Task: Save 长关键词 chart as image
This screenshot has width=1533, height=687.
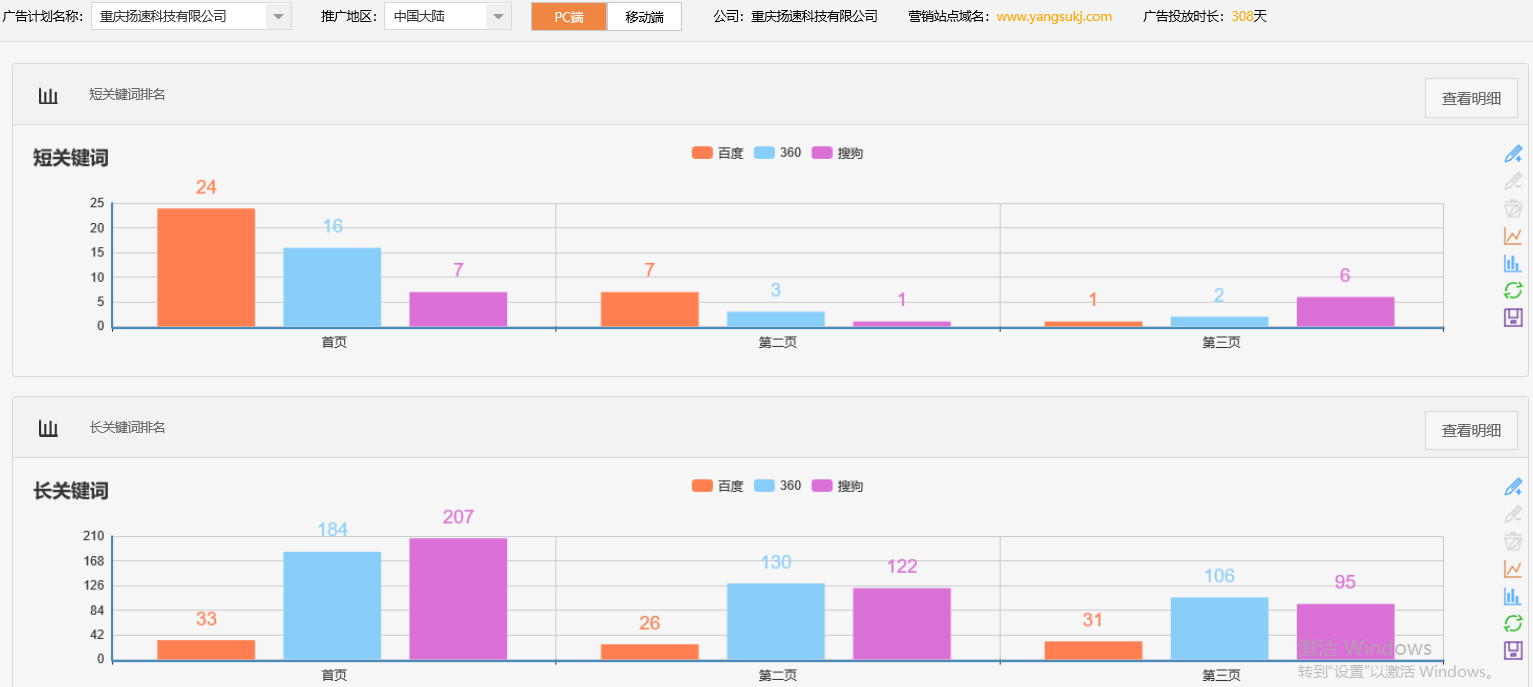Action: tap(1513, 650)
